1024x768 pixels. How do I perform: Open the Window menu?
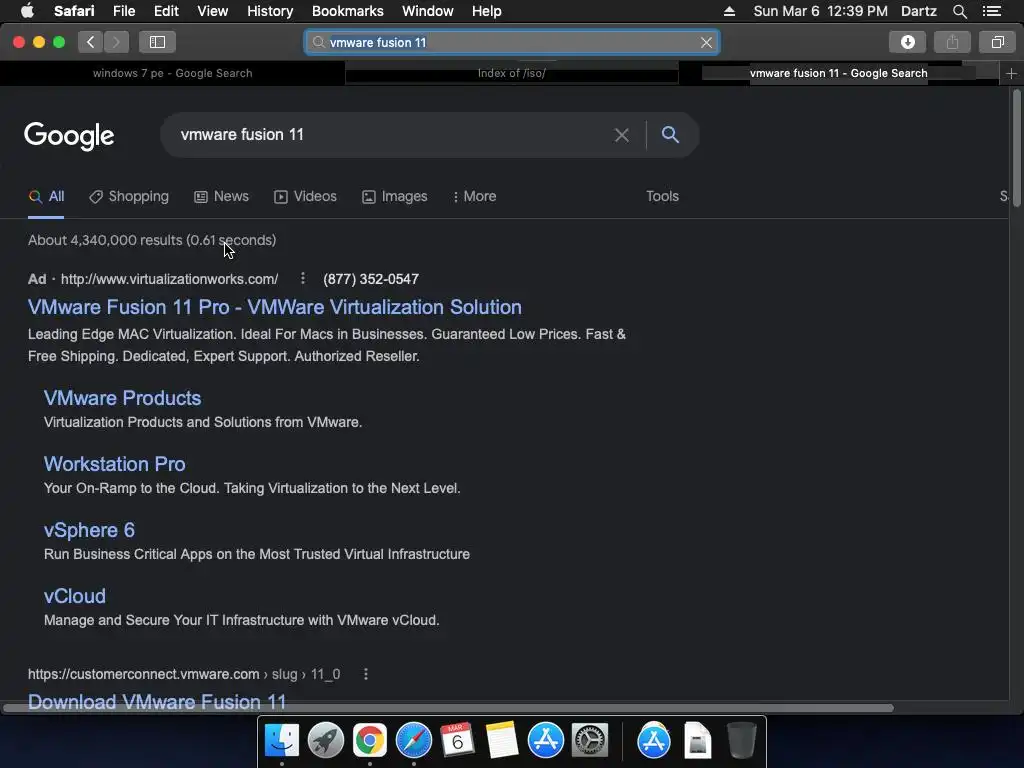coord(428,11)
